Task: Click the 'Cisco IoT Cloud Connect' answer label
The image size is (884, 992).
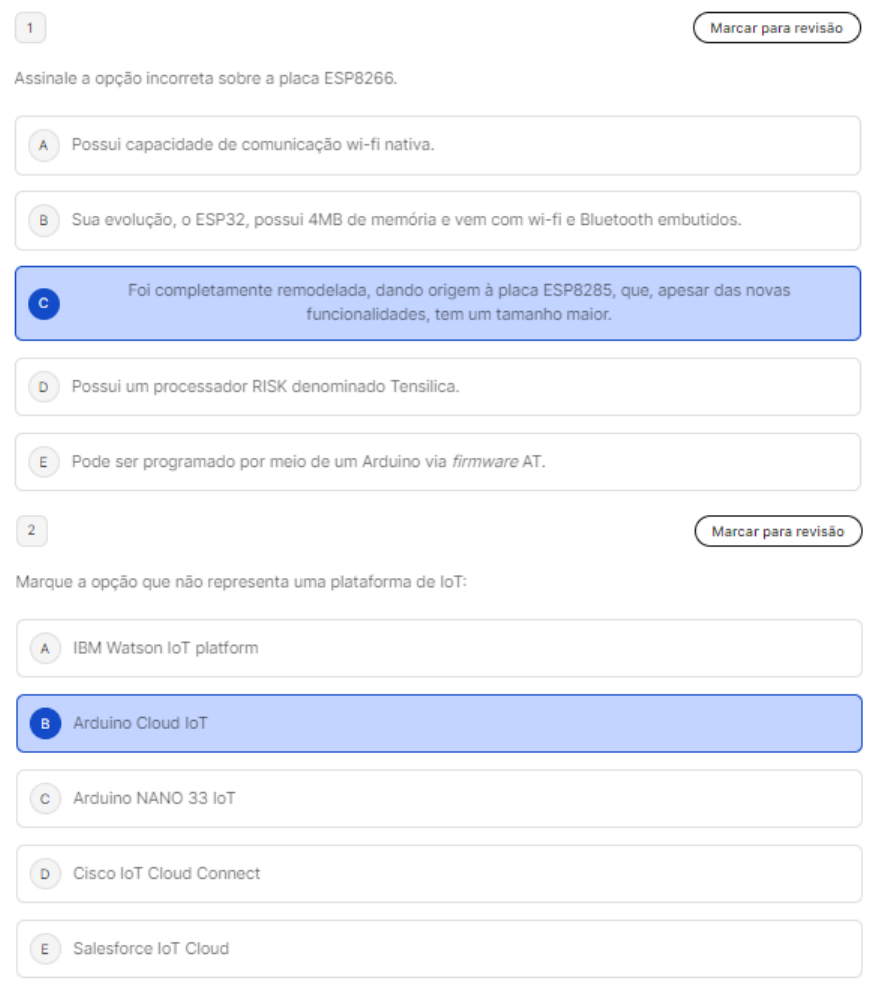Action: point(166,873)
